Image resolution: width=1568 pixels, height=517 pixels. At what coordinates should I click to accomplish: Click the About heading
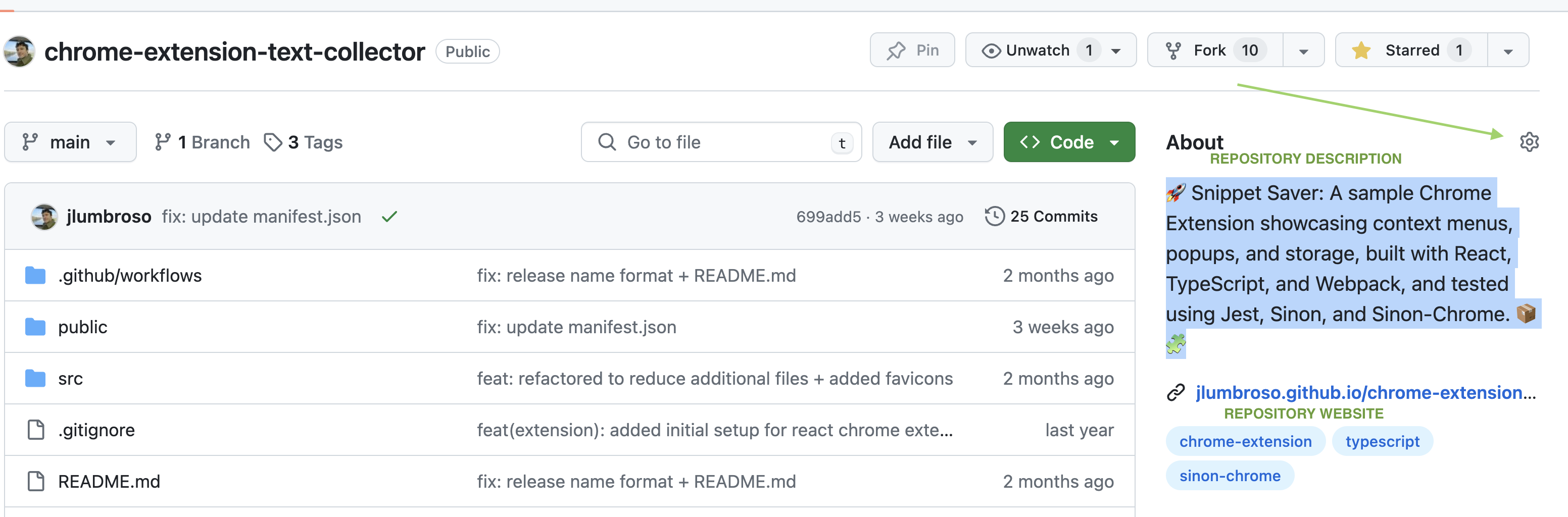coord(1194,142)
